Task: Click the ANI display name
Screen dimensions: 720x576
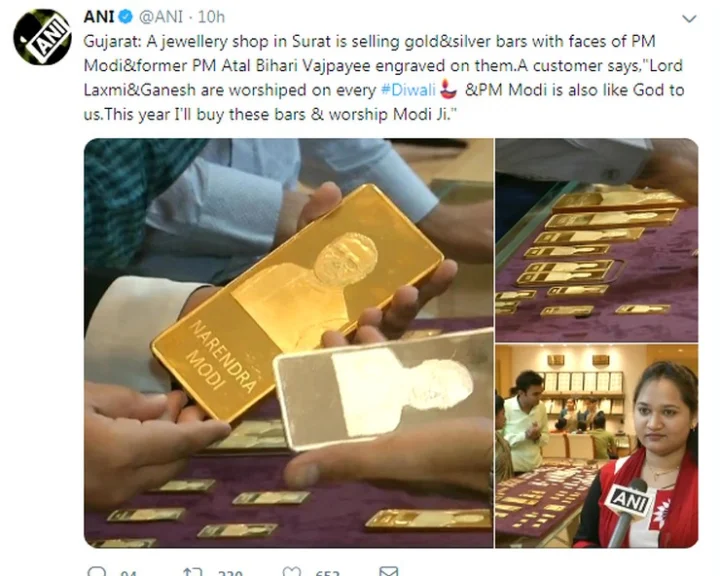Action: point(99,17)
